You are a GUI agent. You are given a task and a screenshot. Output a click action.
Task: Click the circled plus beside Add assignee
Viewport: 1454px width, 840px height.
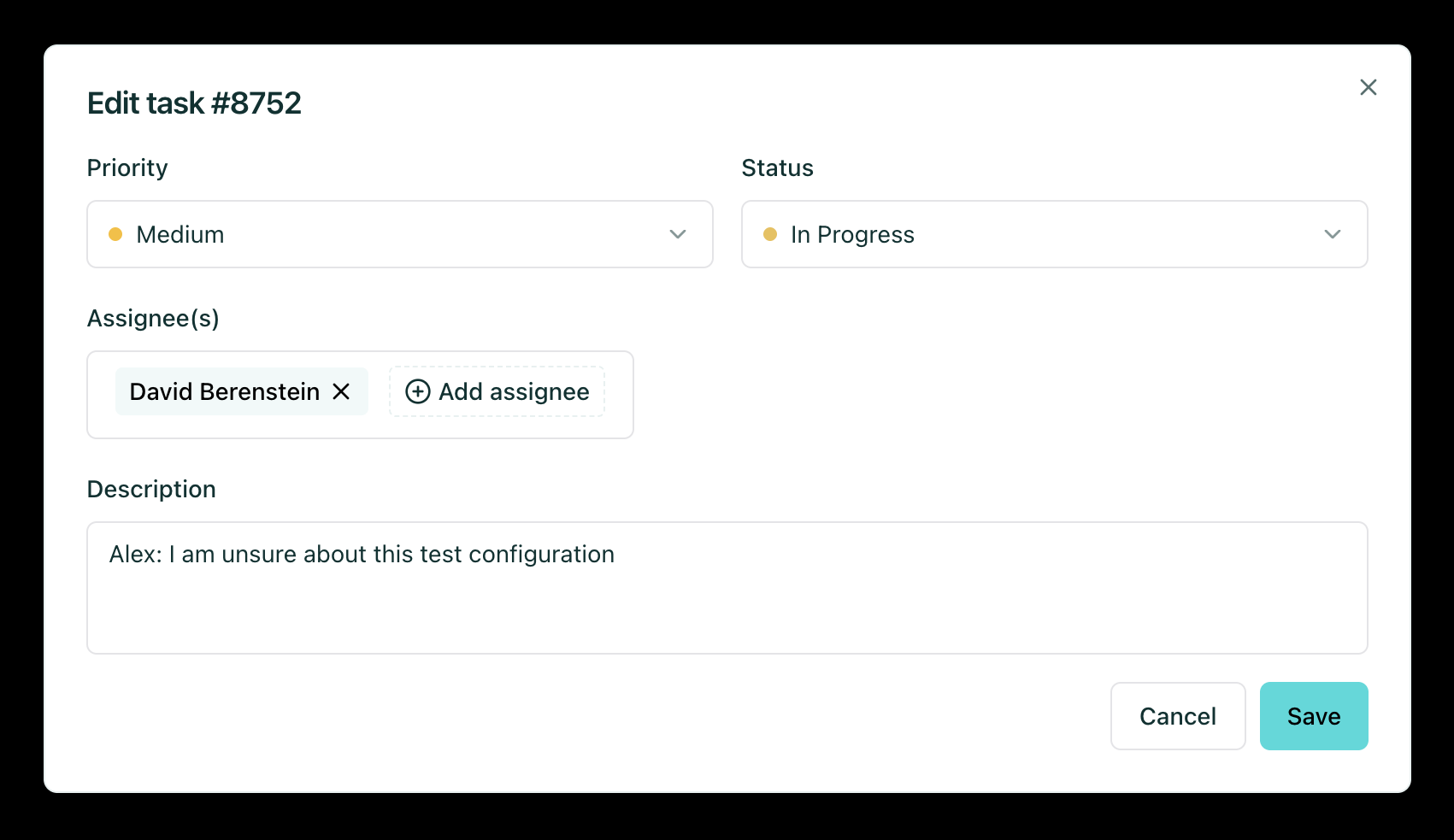coord(416,391)
